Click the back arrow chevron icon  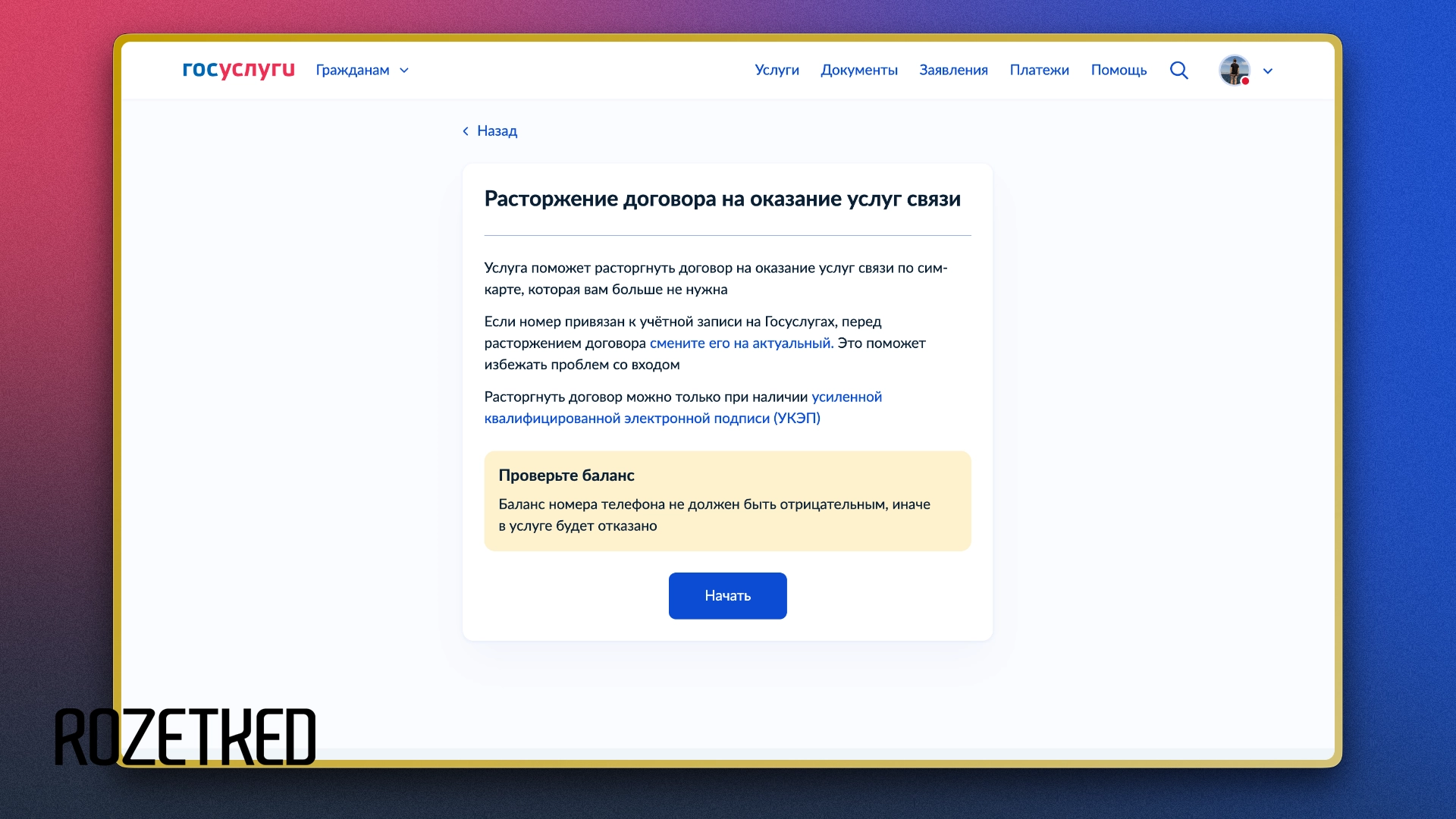pos(466,131)
